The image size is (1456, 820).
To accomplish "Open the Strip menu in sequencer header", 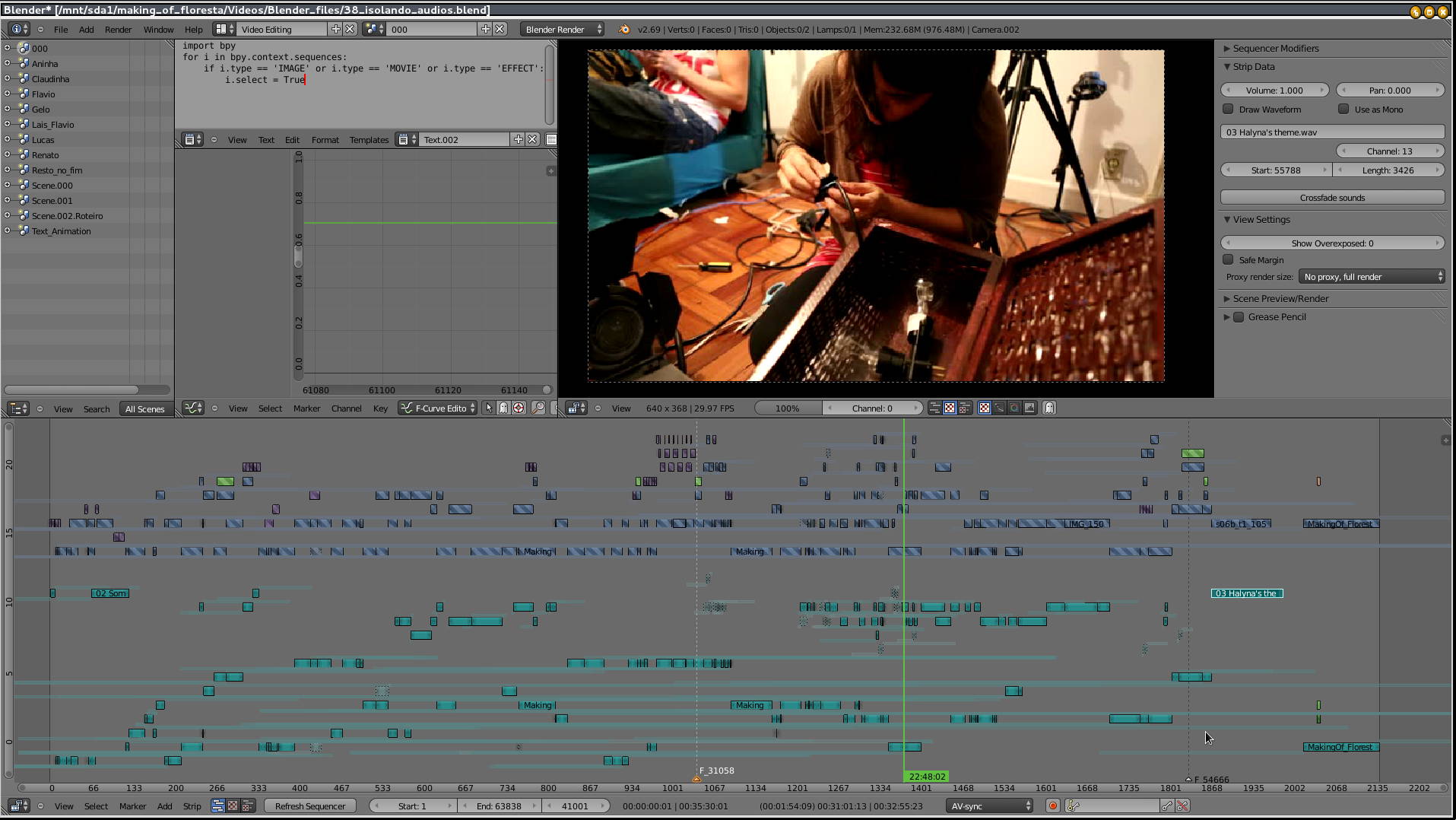I will point(192,806).
